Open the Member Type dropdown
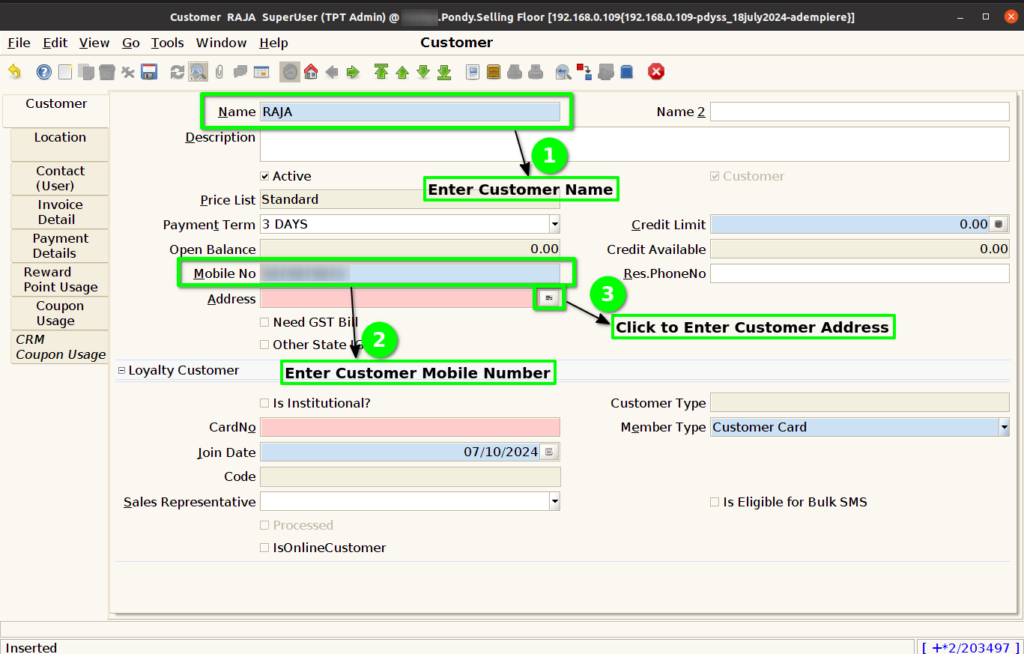This screenshot has width=1024, height=654. click(1004, 427)
